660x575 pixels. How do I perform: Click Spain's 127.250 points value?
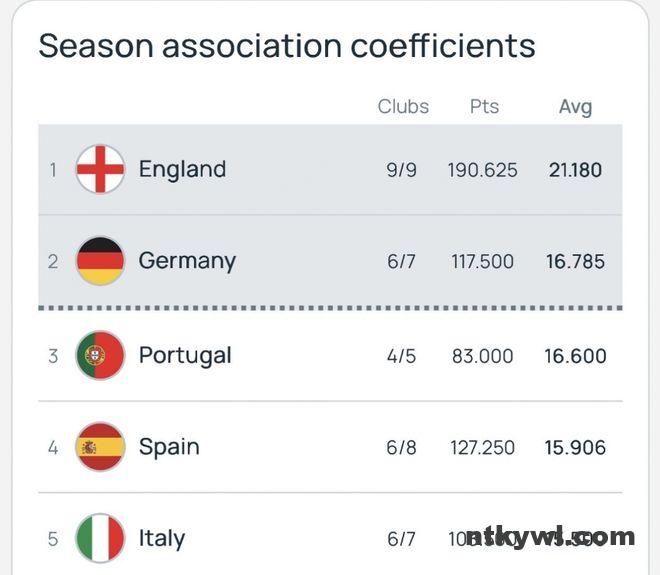tap(483, 447)
